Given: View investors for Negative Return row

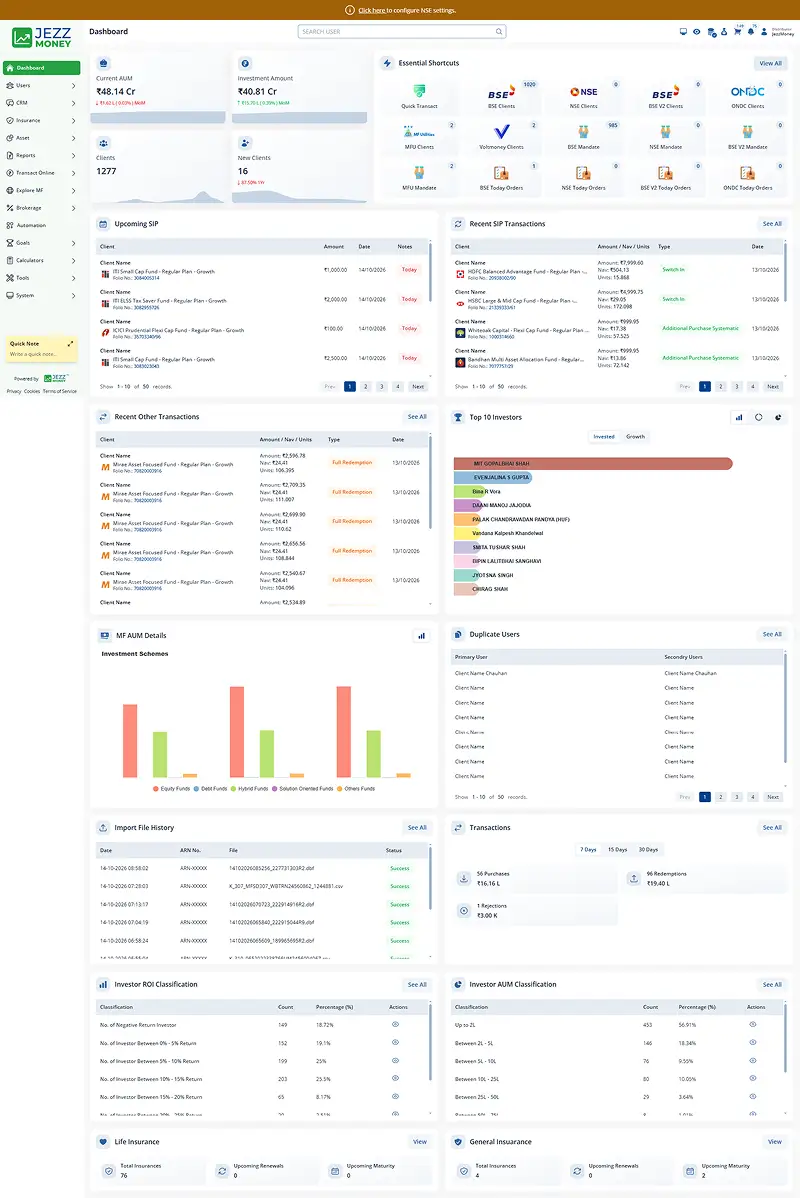Looking at the screenshot, I should click(x=395, y=1025).
